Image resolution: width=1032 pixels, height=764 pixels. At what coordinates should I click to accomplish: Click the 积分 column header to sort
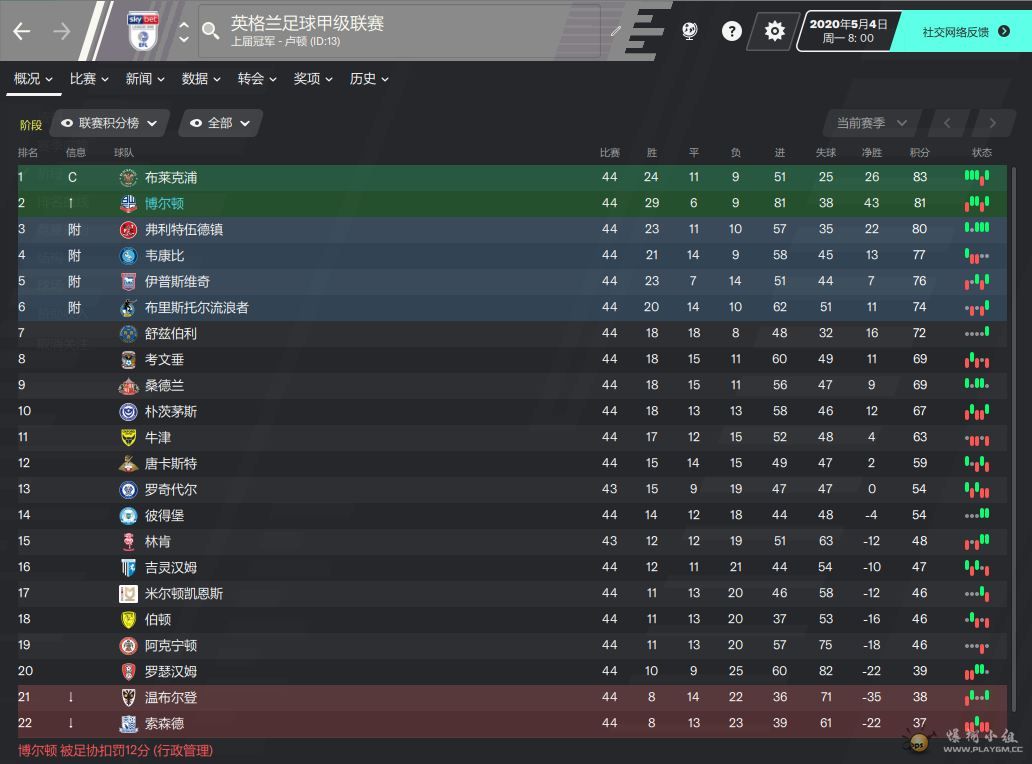tap(919, 153)
